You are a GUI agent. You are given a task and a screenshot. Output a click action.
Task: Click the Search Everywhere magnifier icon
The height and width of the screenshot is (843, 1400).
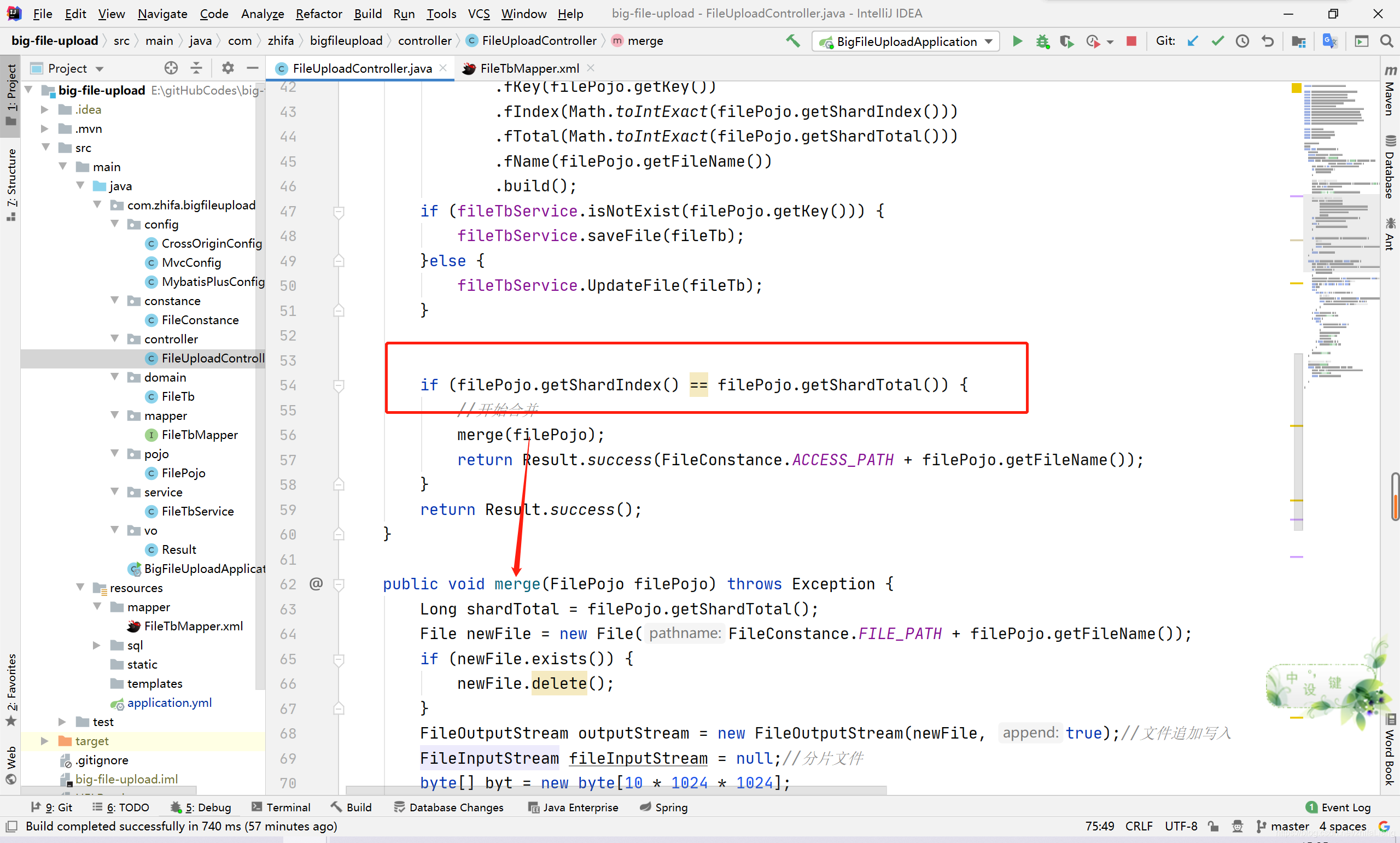click(1386, 41)
